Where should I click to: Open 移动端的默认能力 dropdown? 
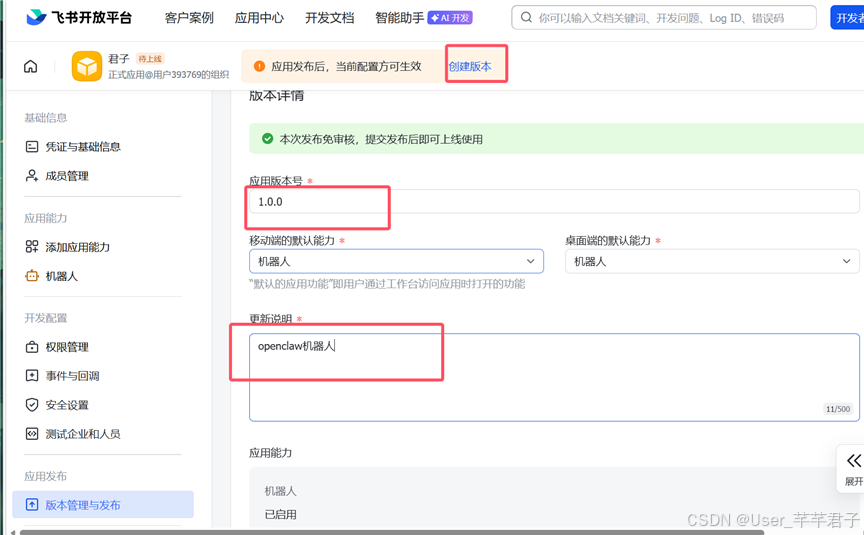pos(396,261)
